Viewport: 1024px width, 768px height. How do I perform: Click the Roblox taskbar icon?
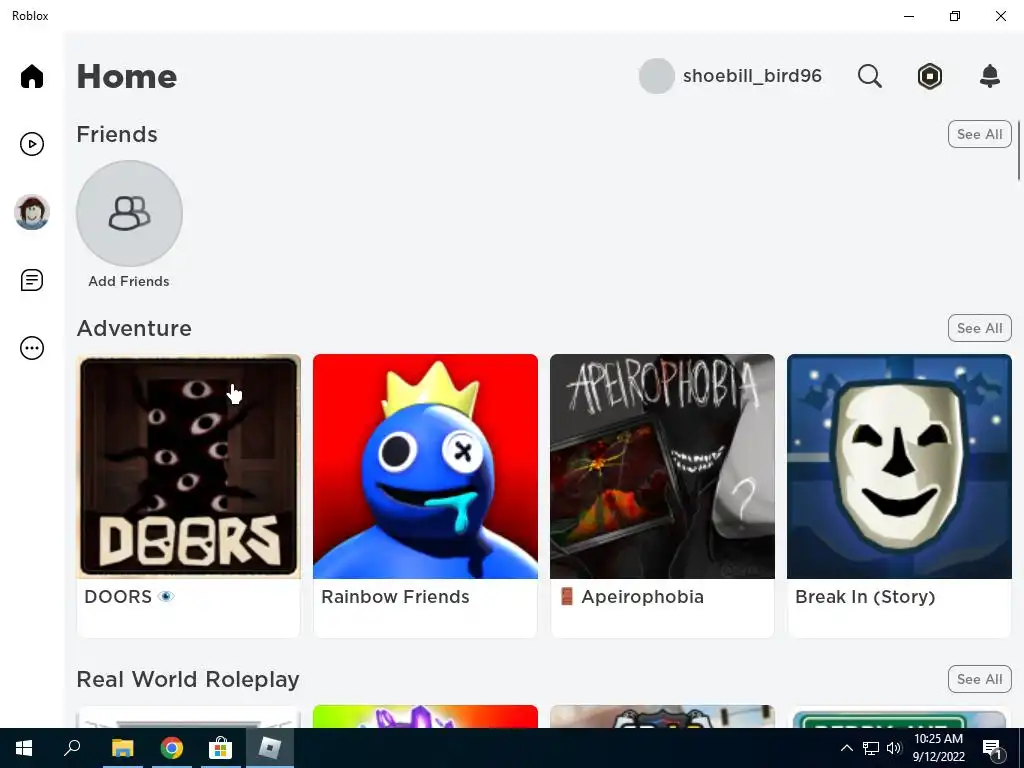click(x=270, y=748)
